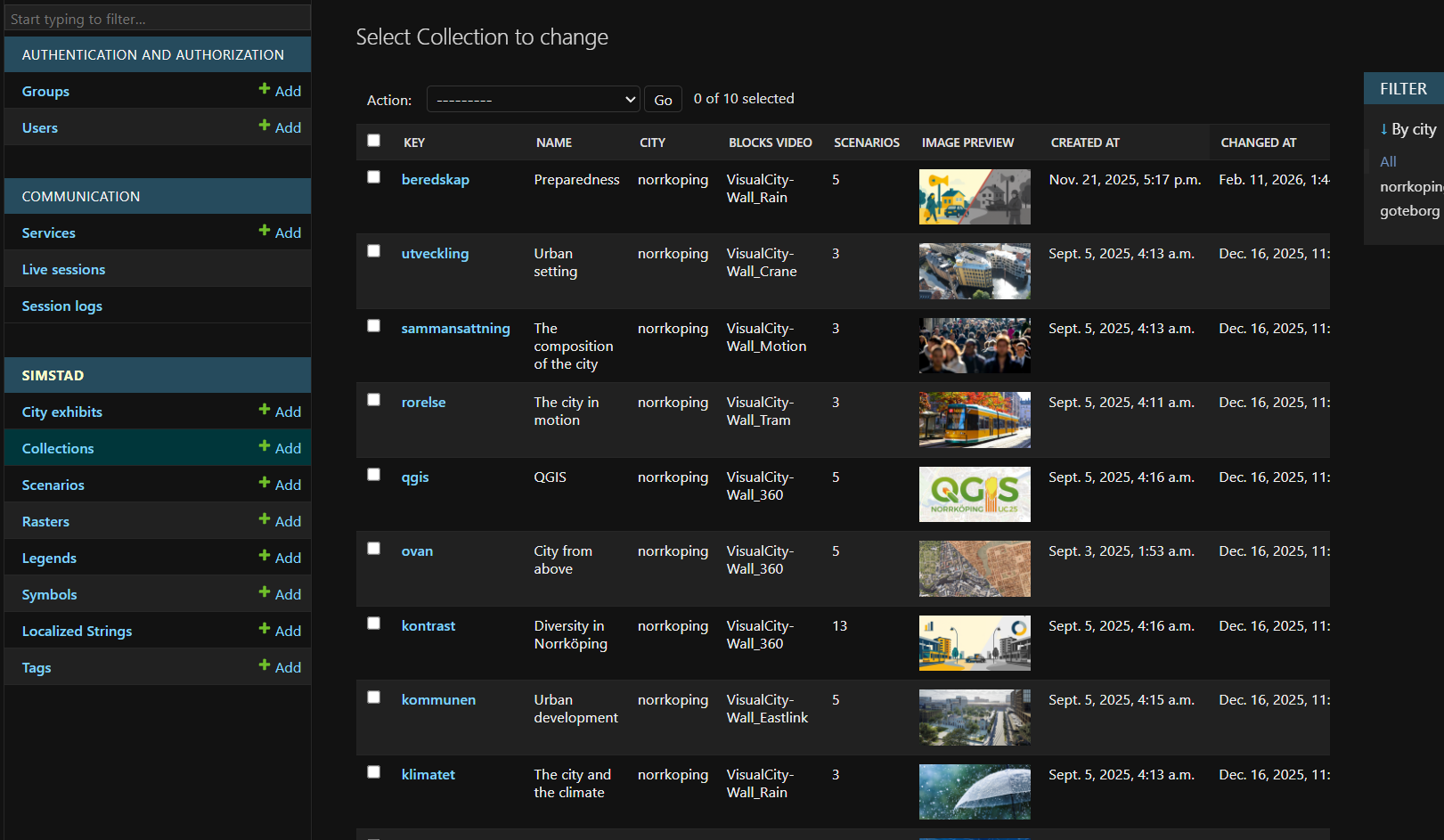Screen dimensions: 1444x840
Task: Filter collections by goteborg city
Action: point(1409,210)
